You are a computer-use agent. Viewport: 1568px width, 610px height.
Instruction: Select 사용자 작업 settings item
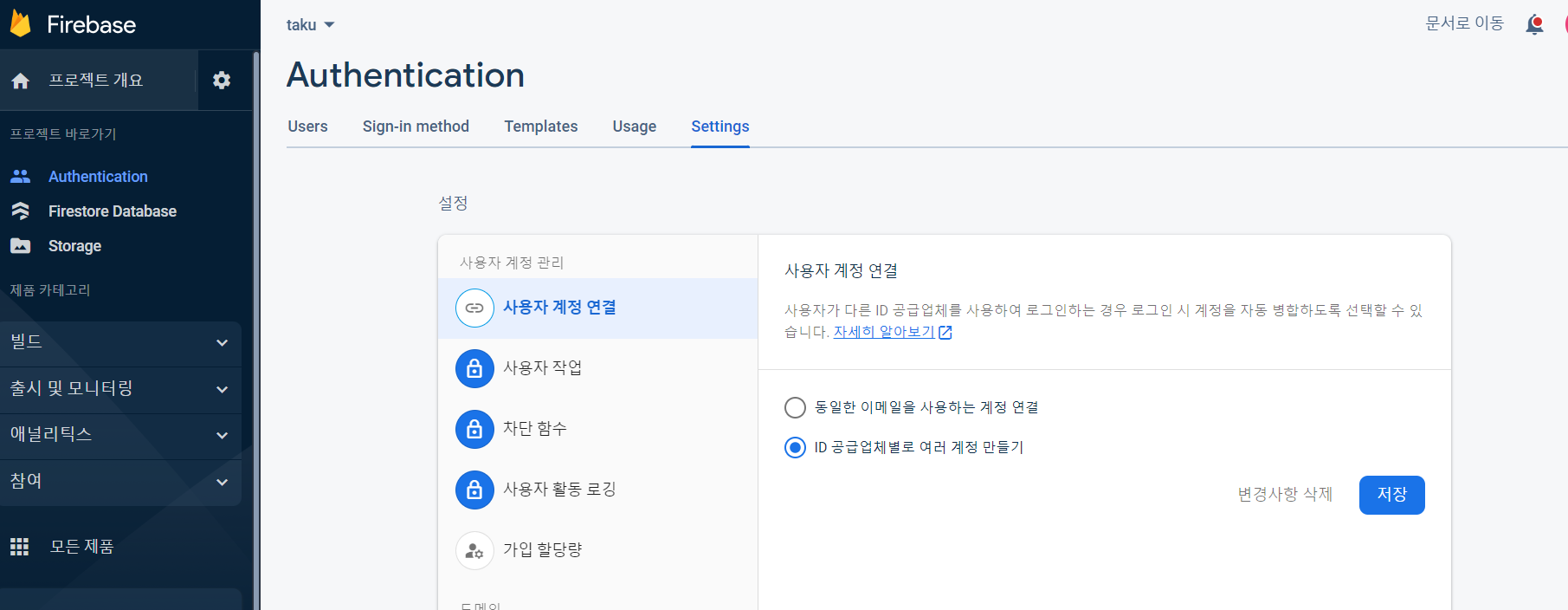pos(598,368)
